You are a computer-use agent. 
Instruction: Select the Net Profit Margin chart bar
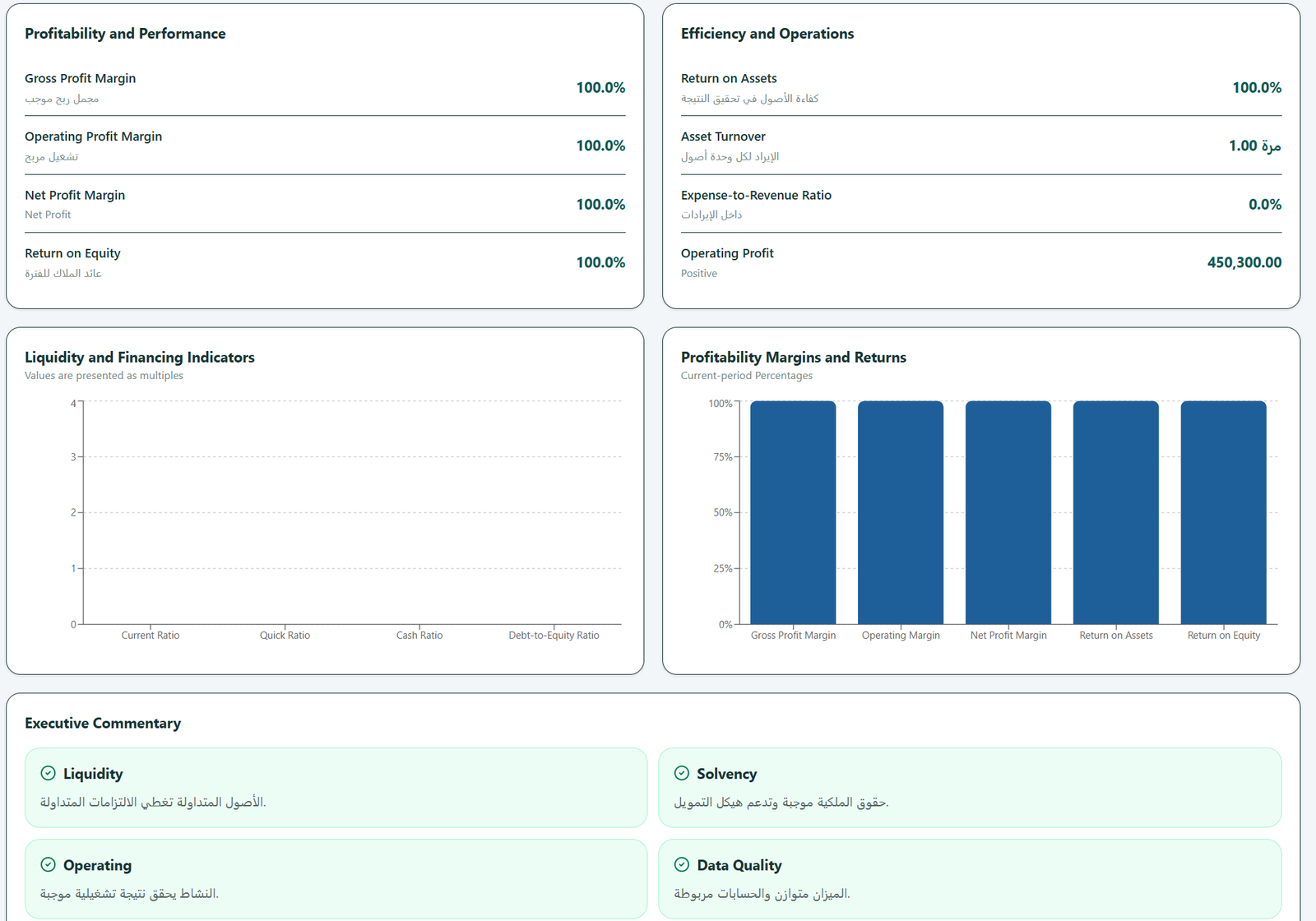1008,512
